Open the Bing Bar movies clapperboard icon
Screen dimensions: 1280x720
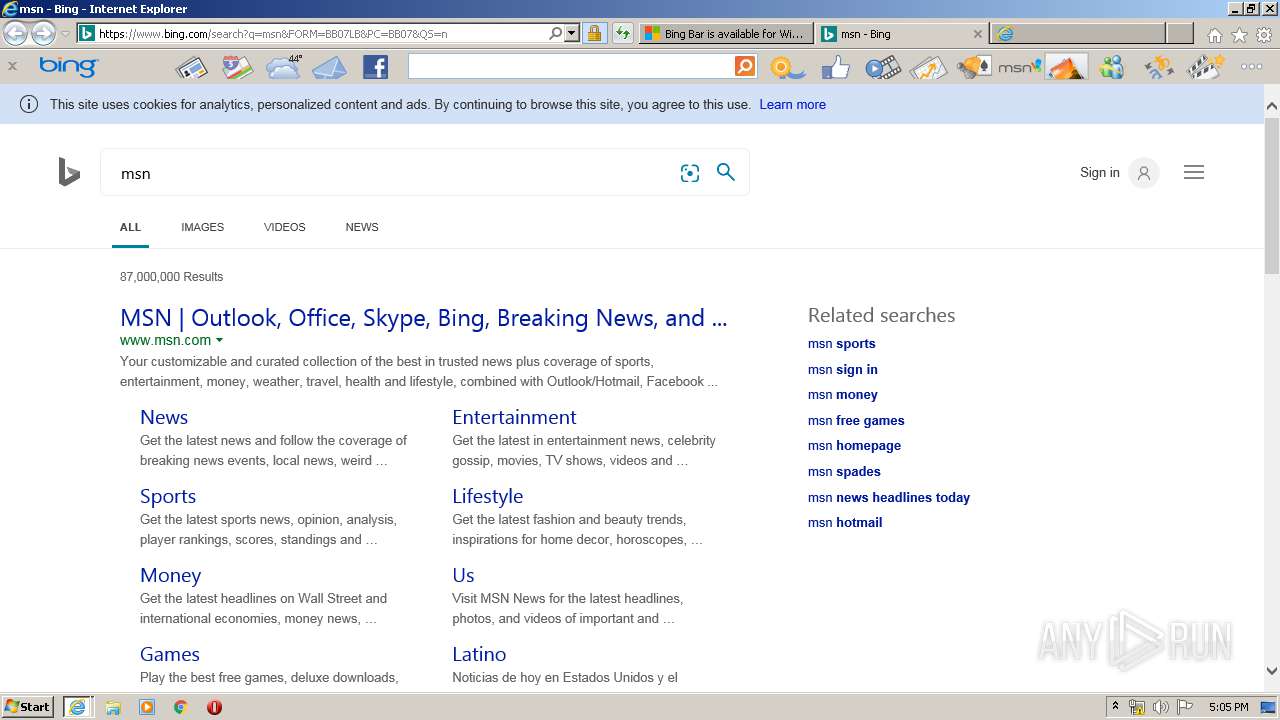click(x=1205, y=68)
